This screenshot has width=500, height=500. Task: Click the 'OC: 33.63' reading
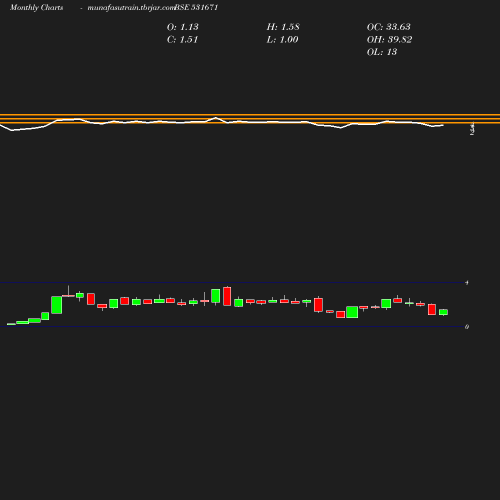click(389, 27)
